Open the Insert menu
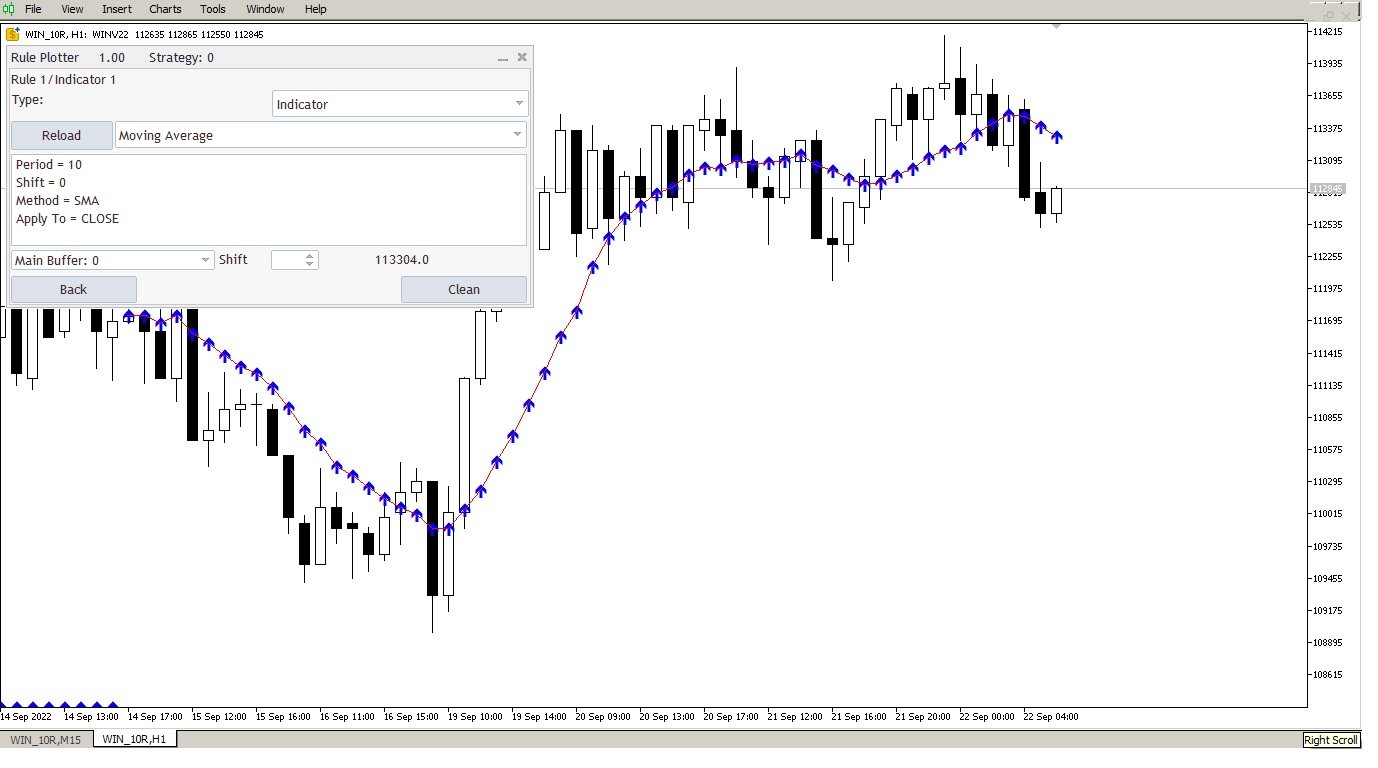This screenshot has height=768, width=1378. point(116,9)
